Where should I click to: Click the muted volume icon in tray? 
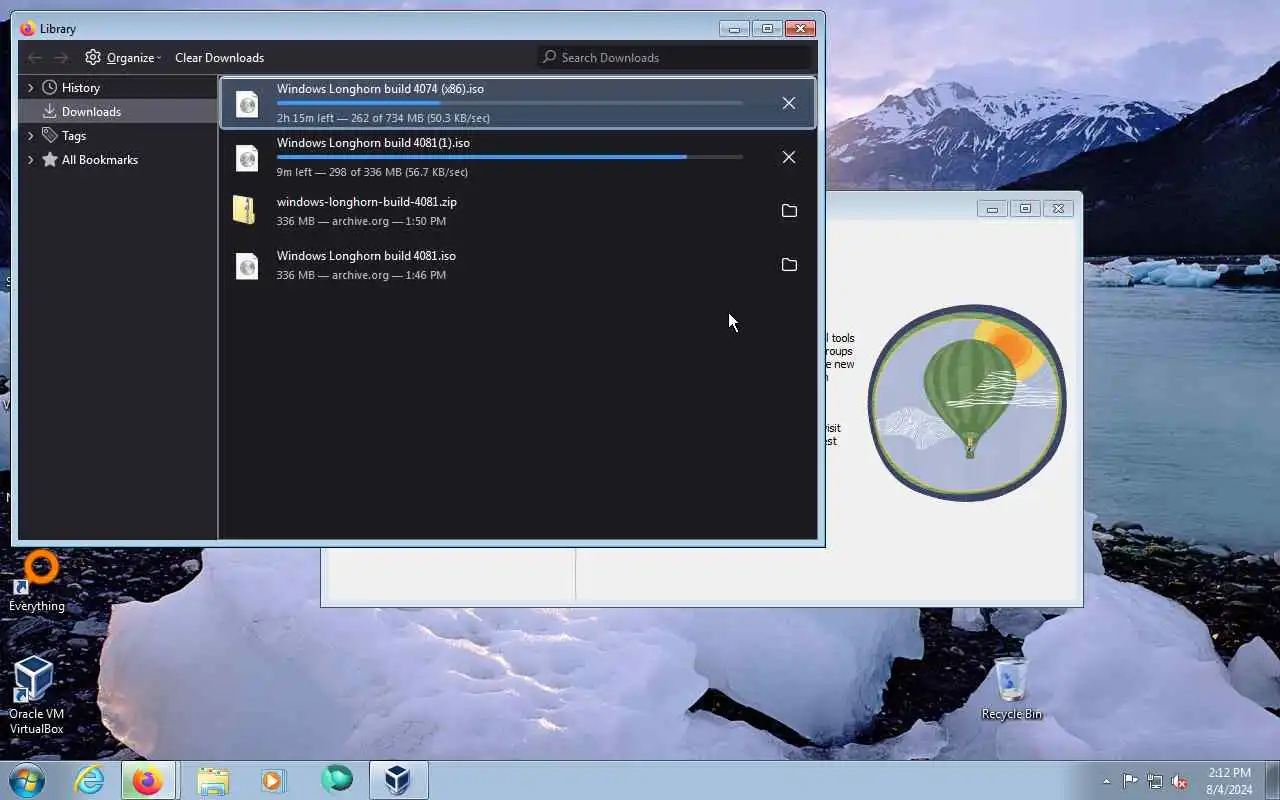click(x=1180, y=781)
